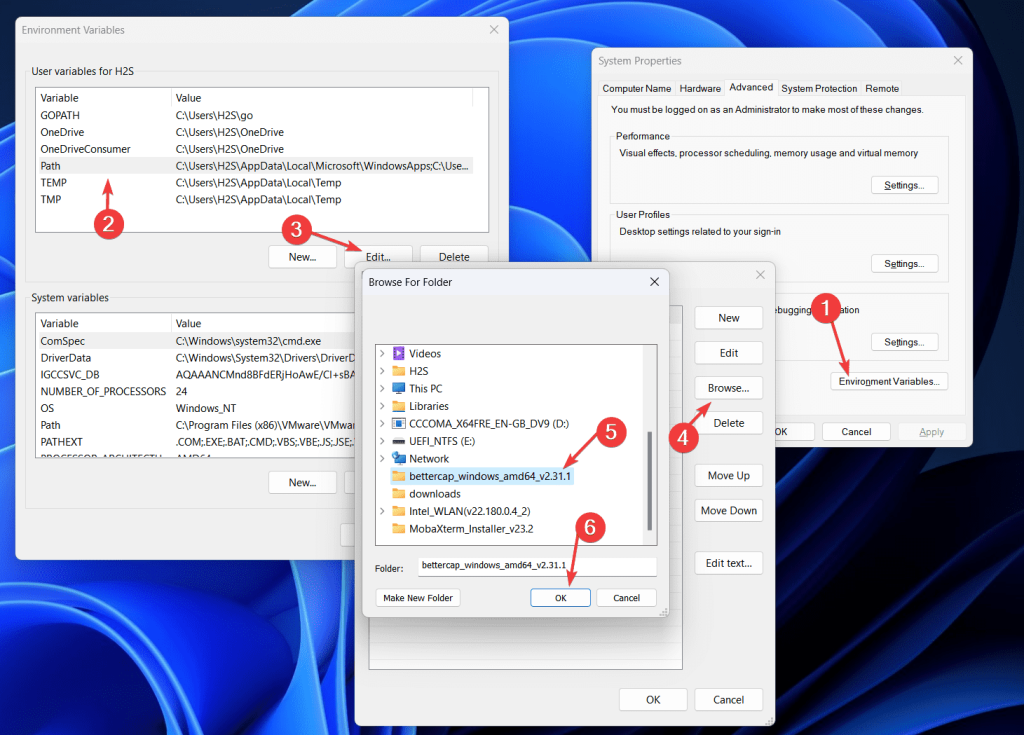
Task: Switch to the Computer Name tab
Action: pyautogui.click(x=636, y=88)
